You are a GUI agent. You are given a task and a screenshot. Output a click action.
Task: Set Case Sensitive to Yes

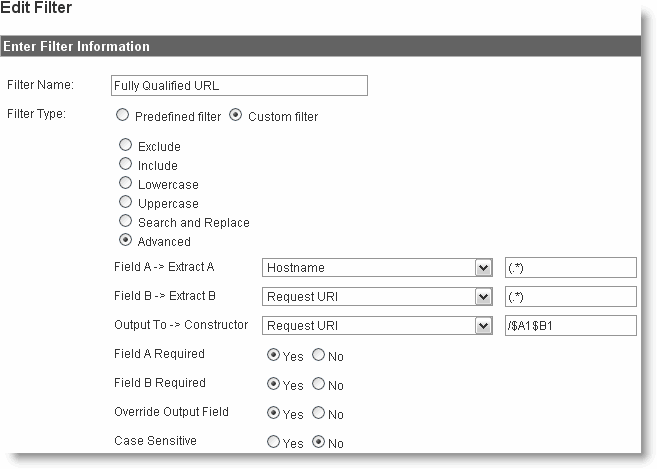point(273,442)
